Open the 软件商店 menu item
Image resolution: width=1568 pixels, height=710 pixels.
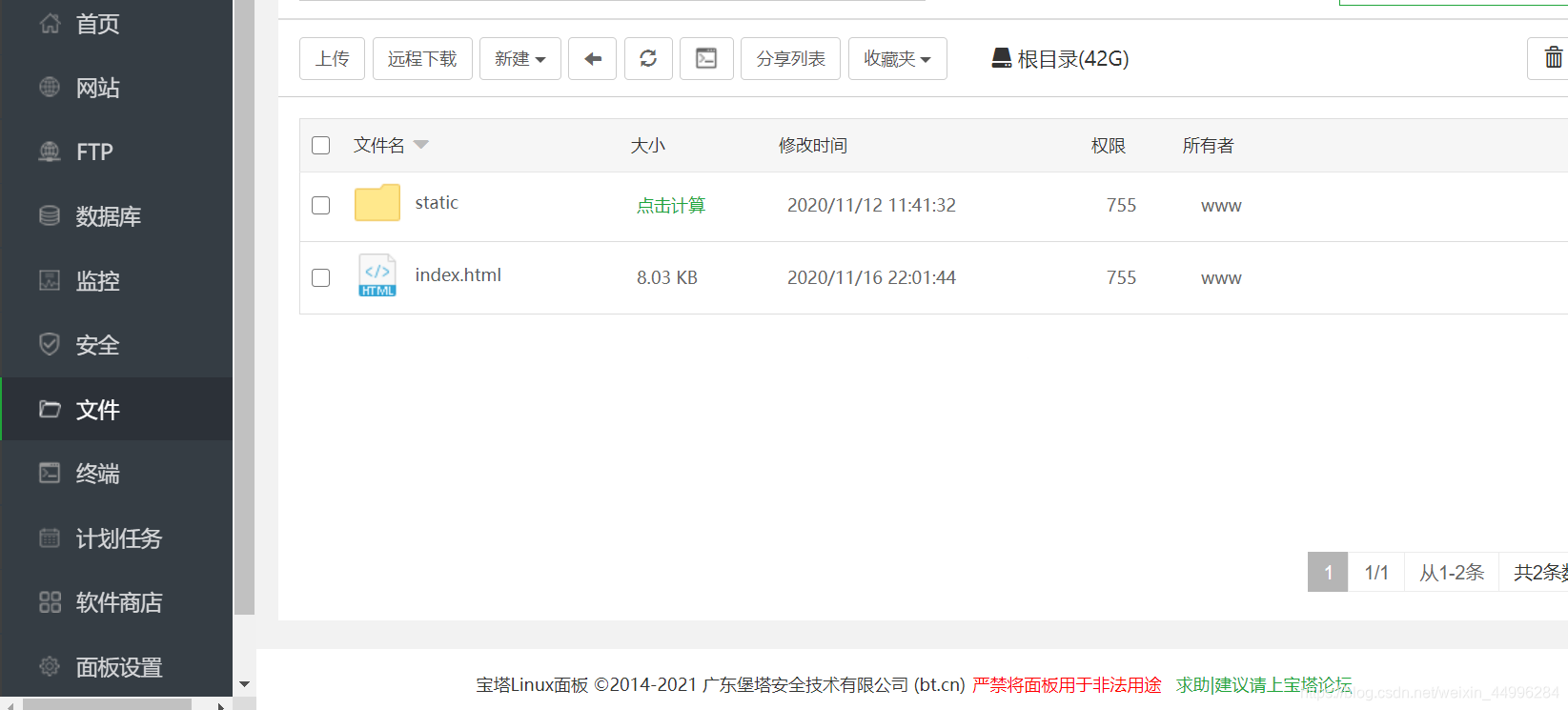(x=119, y=602)
